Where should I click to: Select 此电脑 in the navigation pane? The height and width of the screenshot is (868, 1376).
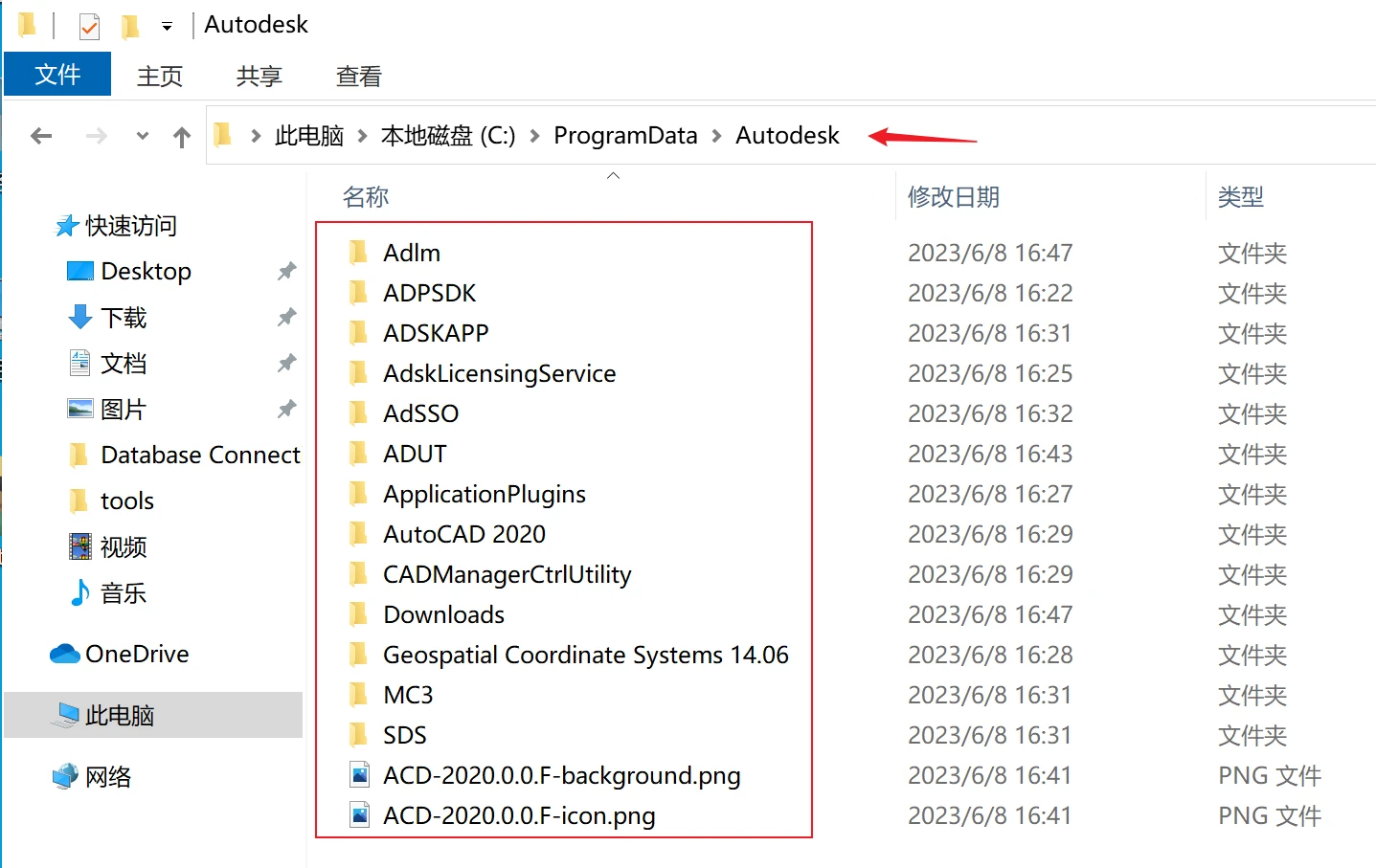[x=153, y=715]
